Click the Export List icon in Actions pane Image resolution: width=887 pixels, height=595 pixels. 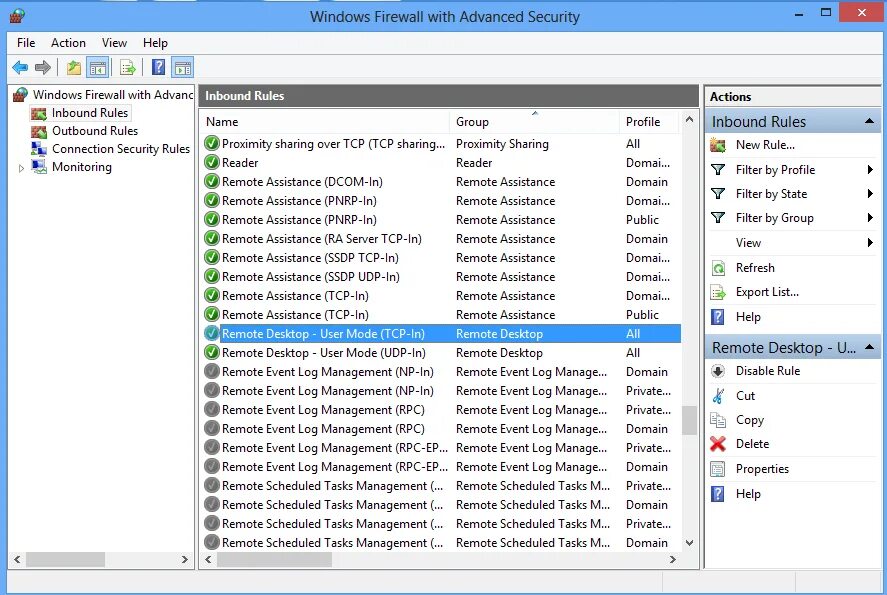click(718, 292)
